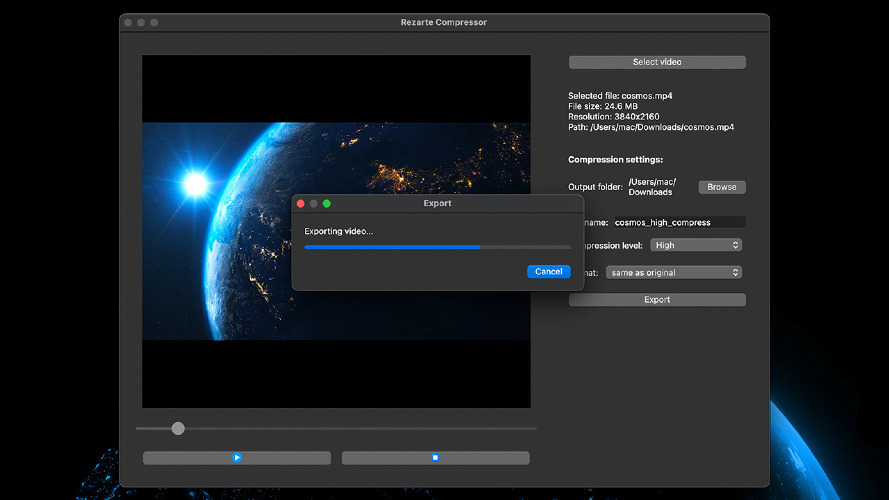Click the Rezarte Compressor window title
Viewport: 889px width, 500px height.
point(444,22)
